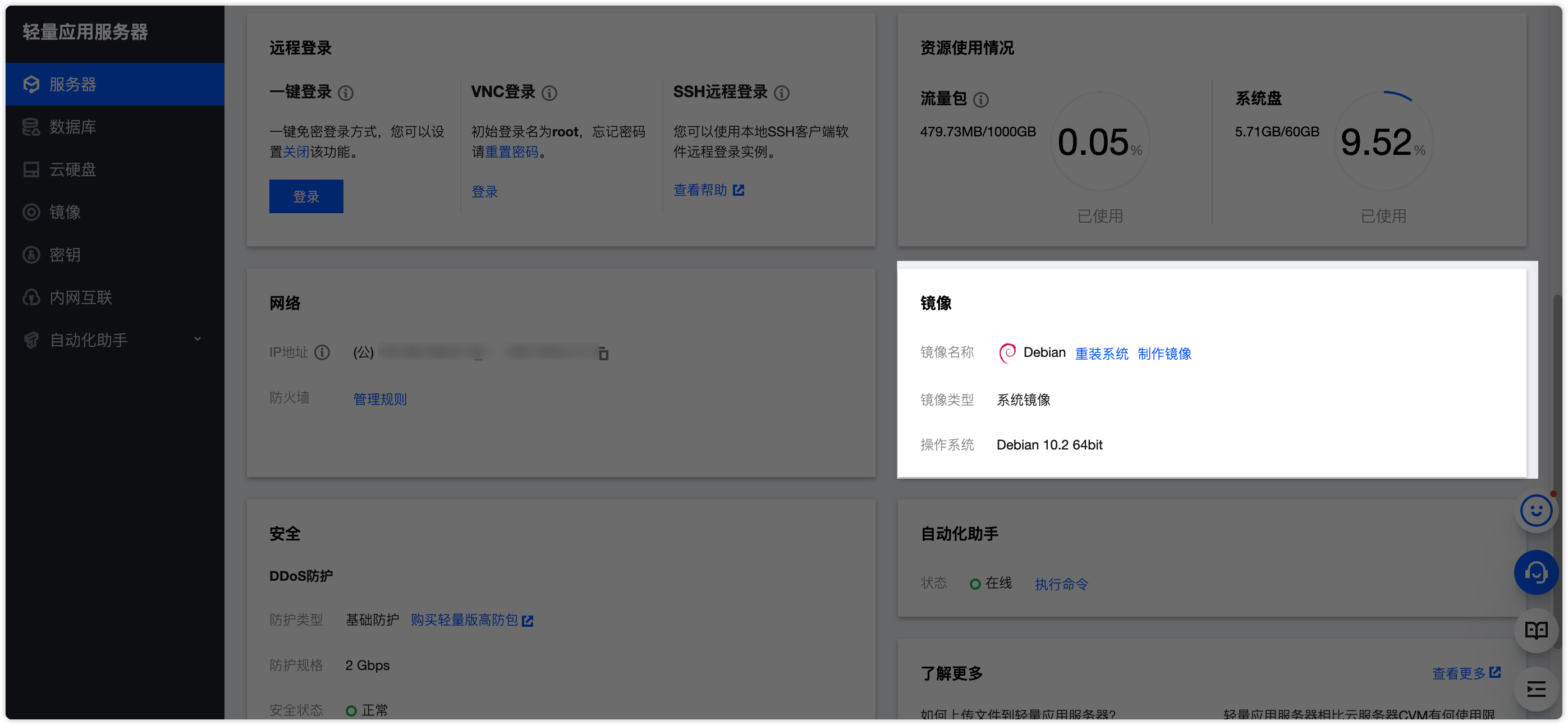Click the 重装系统 link
1568x725 pixels.
click(1101, 353)
